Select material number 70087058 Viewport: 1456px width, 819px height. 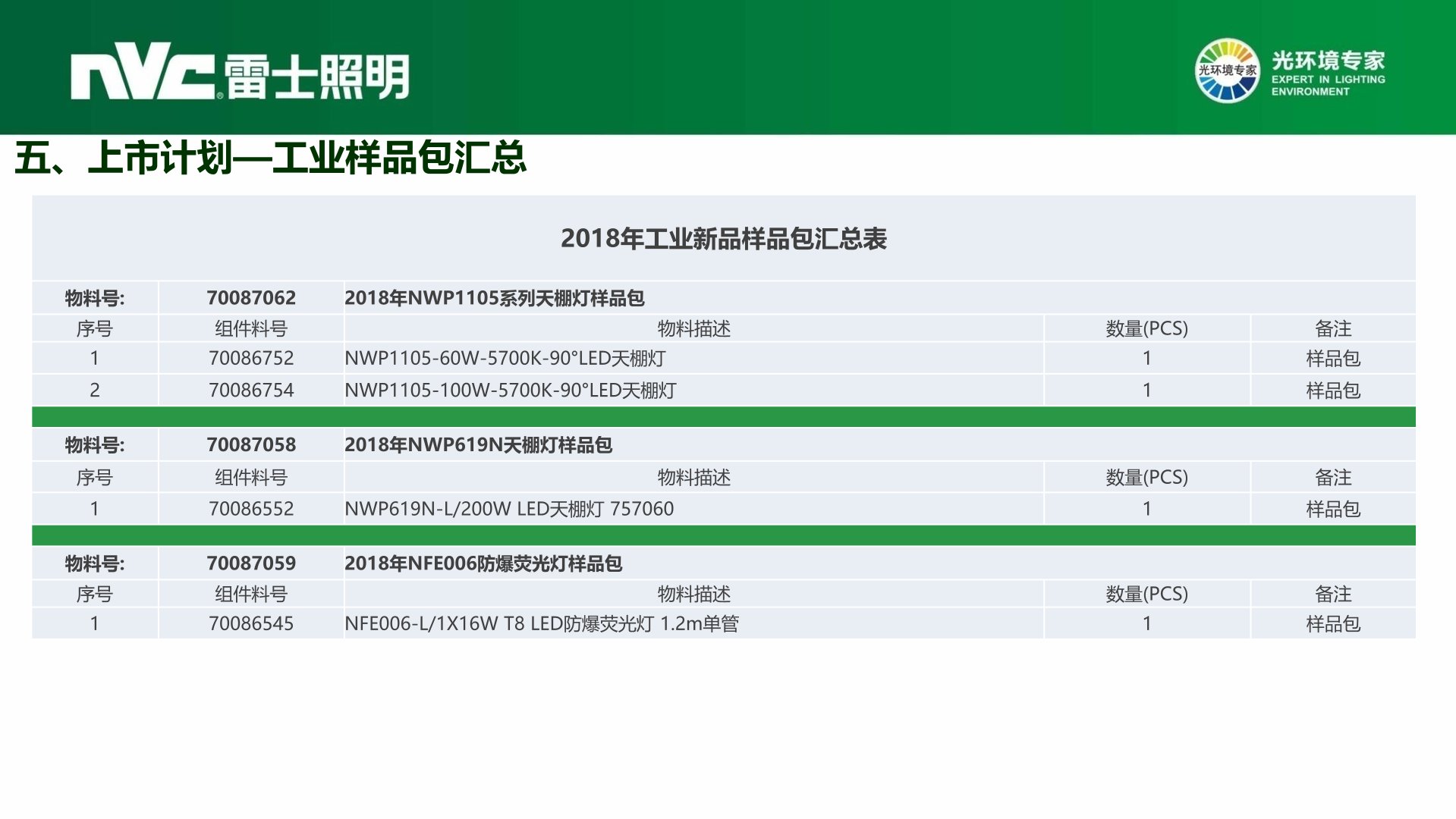coord(251,445)
